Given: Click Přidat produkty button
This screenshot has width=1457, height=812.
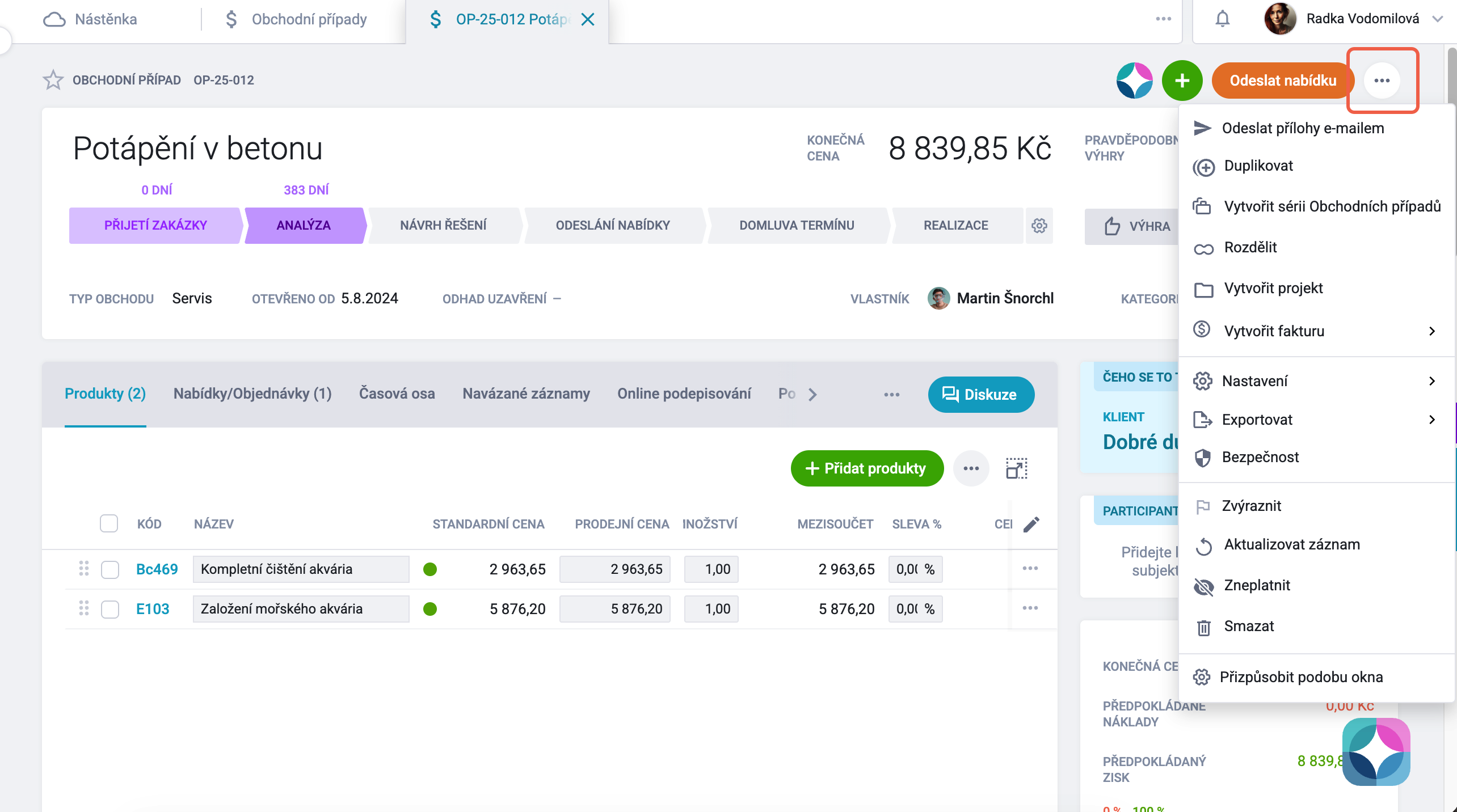Looking at the screenshot, I should coord(867,468).
